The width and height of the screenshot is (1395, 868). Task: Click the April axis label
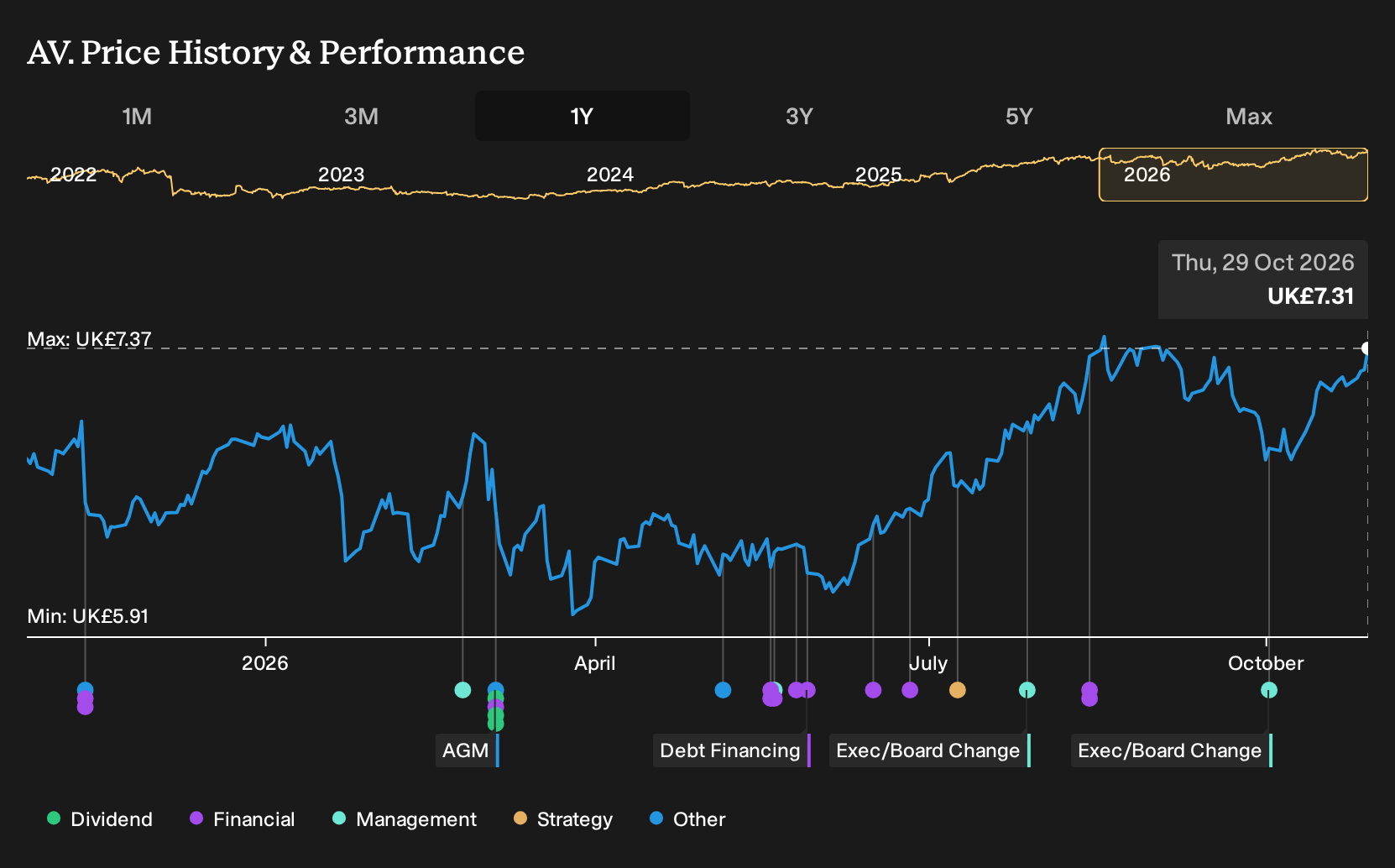point(594,663)
